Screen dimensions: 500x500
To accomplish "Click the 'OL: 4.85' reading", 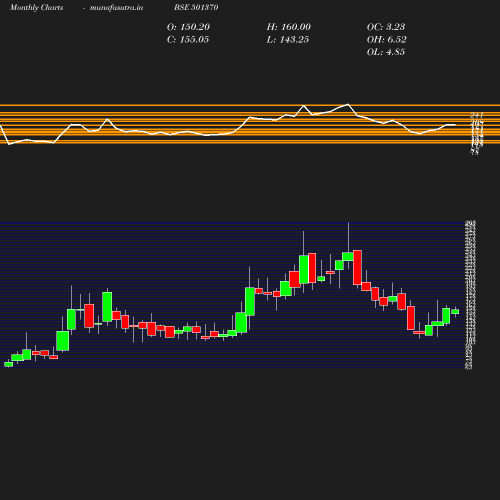I will 386,52.
